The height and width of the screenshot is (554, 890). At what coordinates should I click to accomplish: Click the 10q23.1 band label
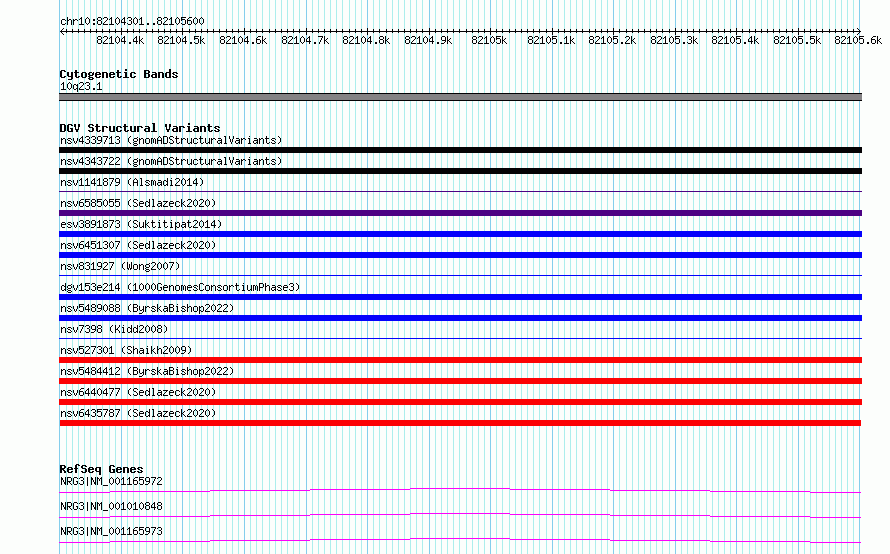pos(81,86)
